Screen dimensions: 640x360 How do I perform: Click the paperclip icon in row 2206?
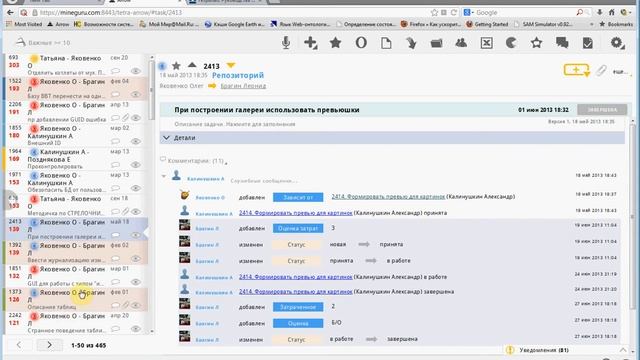coord(125,118)
